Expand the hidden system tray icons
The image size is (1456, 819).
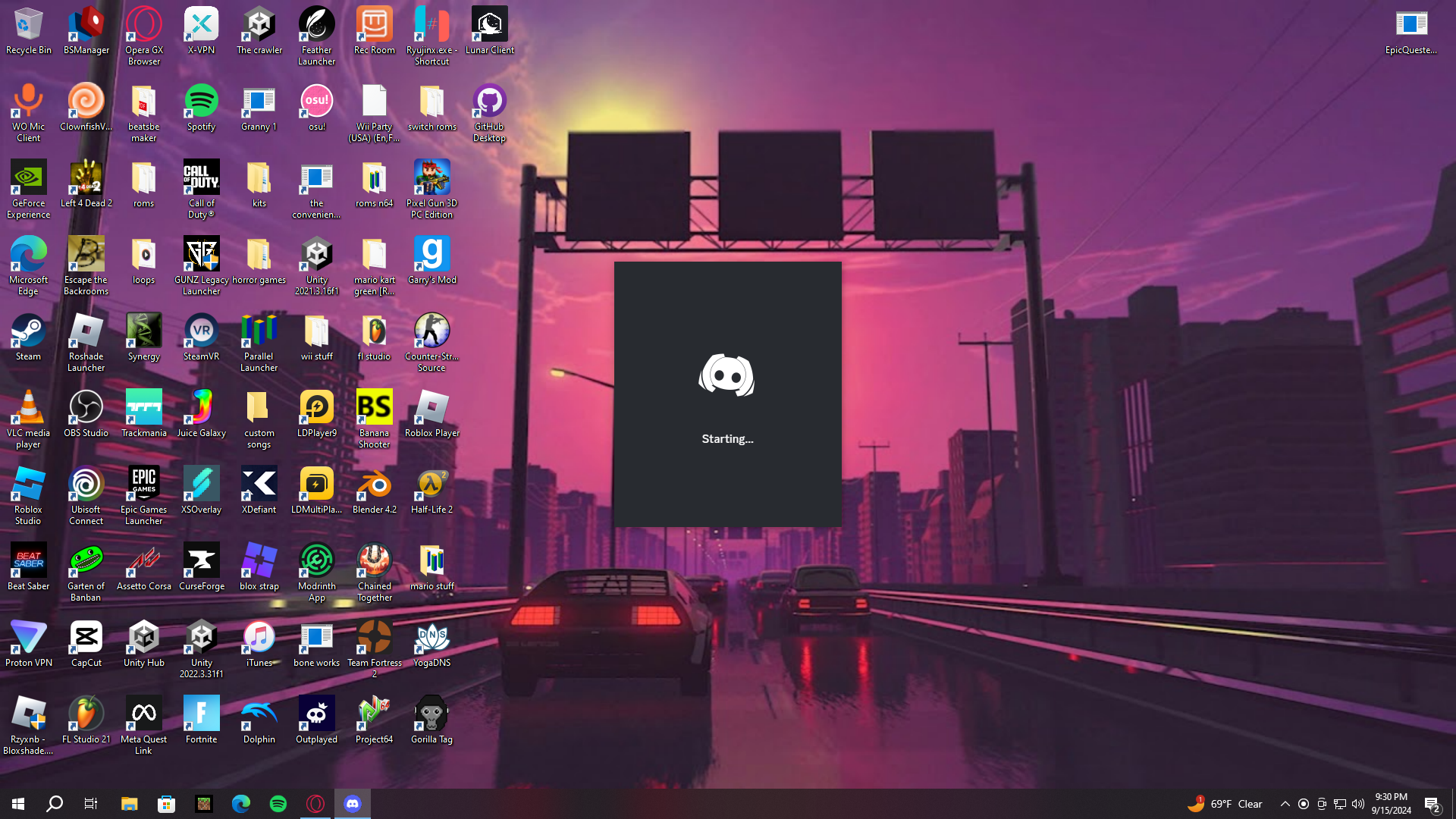point(1285,804)
